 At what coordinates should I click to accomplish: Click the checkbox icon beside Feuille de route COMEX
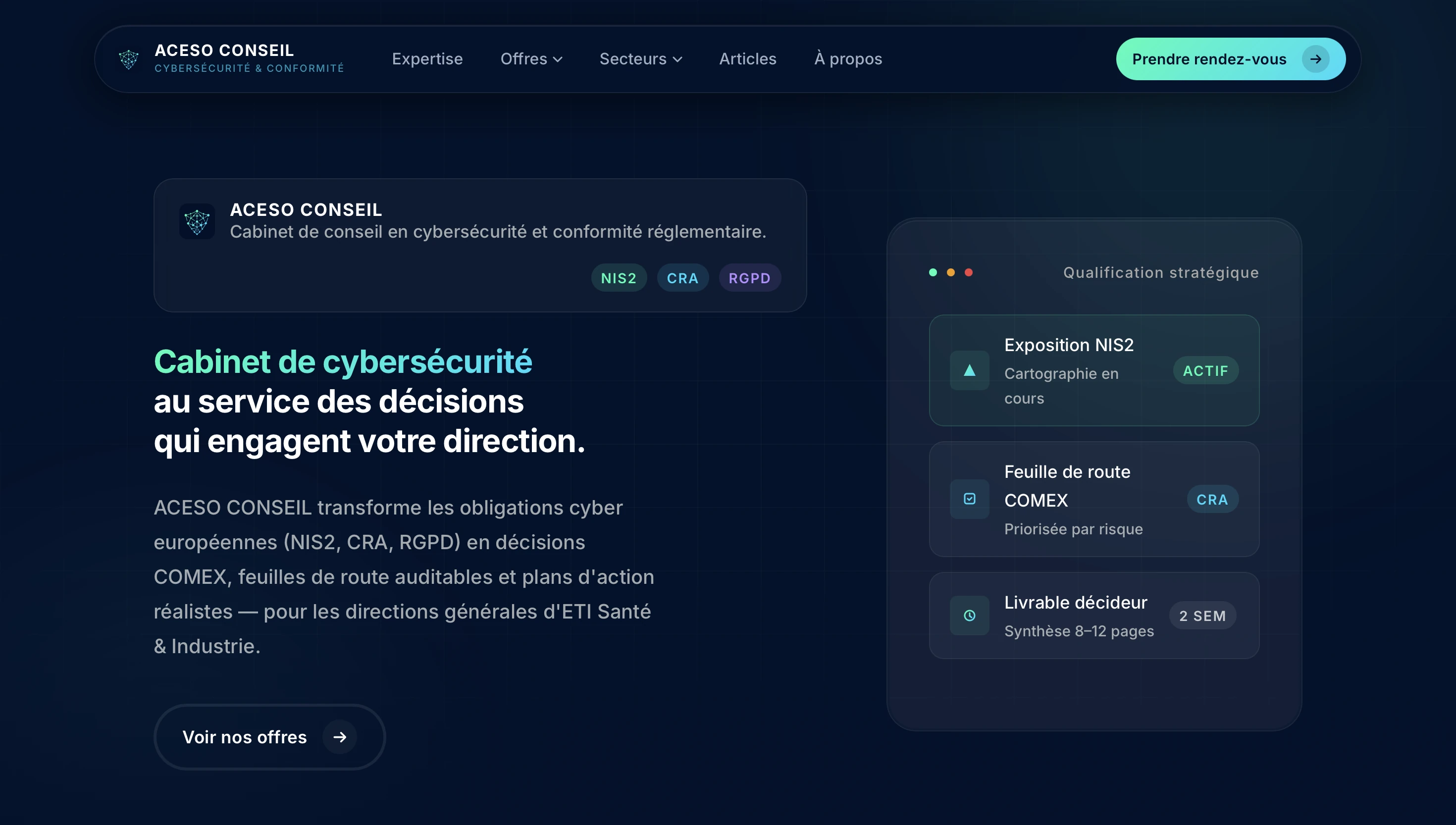(969, 499)
